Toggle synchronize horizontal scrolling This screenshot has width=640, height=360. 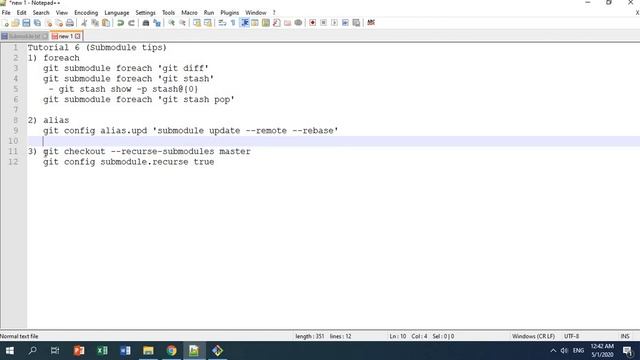[208, 23]
